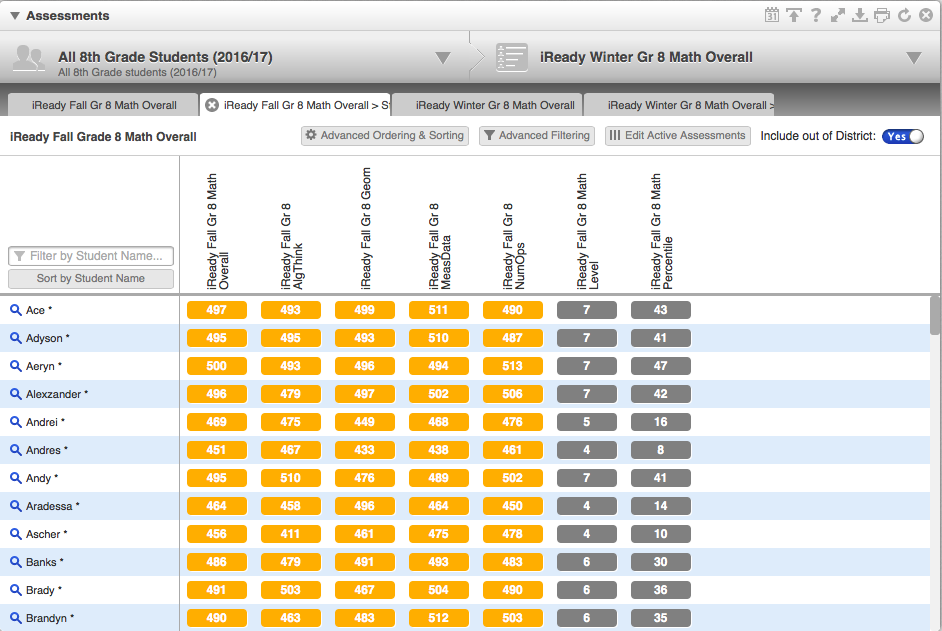942x631 pixels.
Task: Expand panel with the fullscreen arrows icon
Action: coord(838,15)
